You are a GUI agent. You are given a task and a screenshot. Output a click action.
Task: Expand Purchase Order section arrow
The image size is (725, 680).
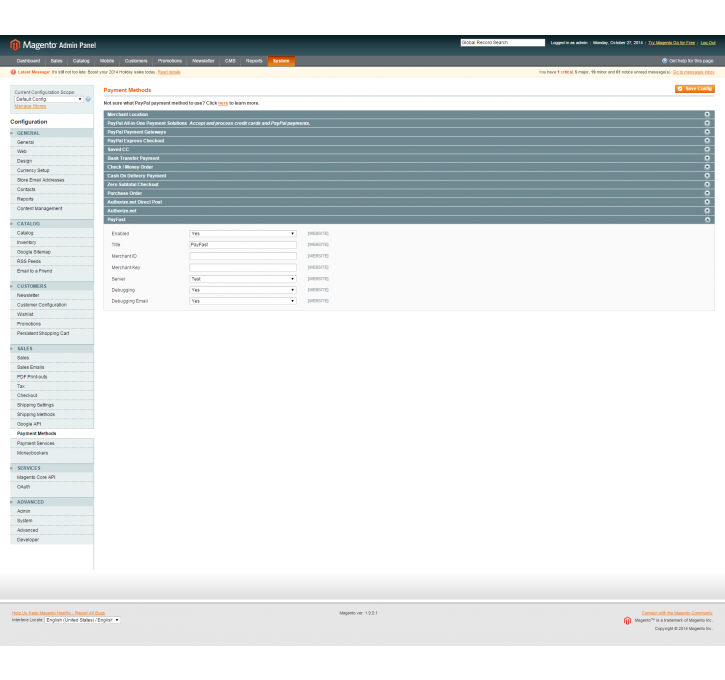(707, 193)
